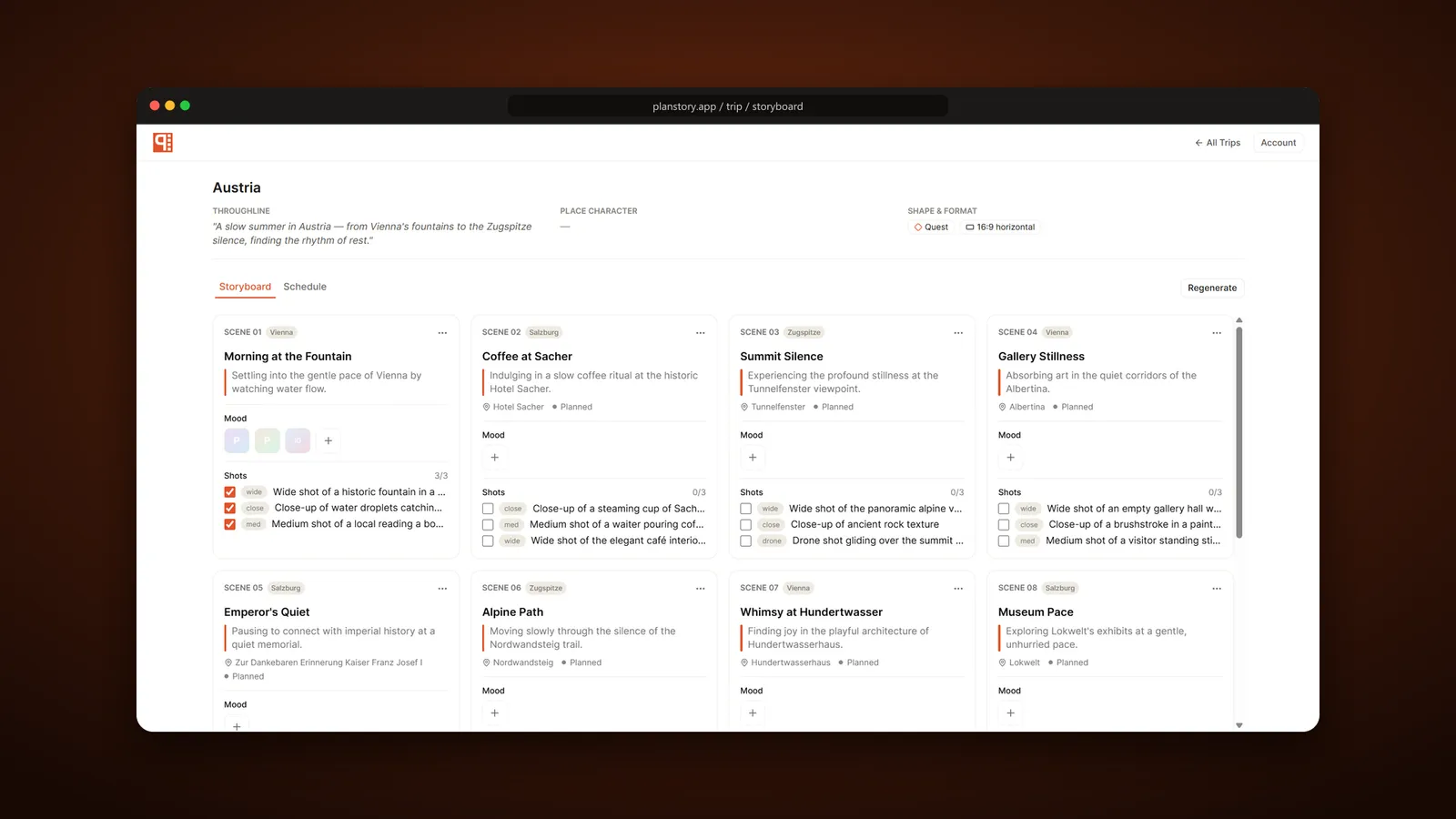This screenshot has width=1456, height=819.
Task: Open the Scene 03 more options menu
Action: click(x=958, y=333)
